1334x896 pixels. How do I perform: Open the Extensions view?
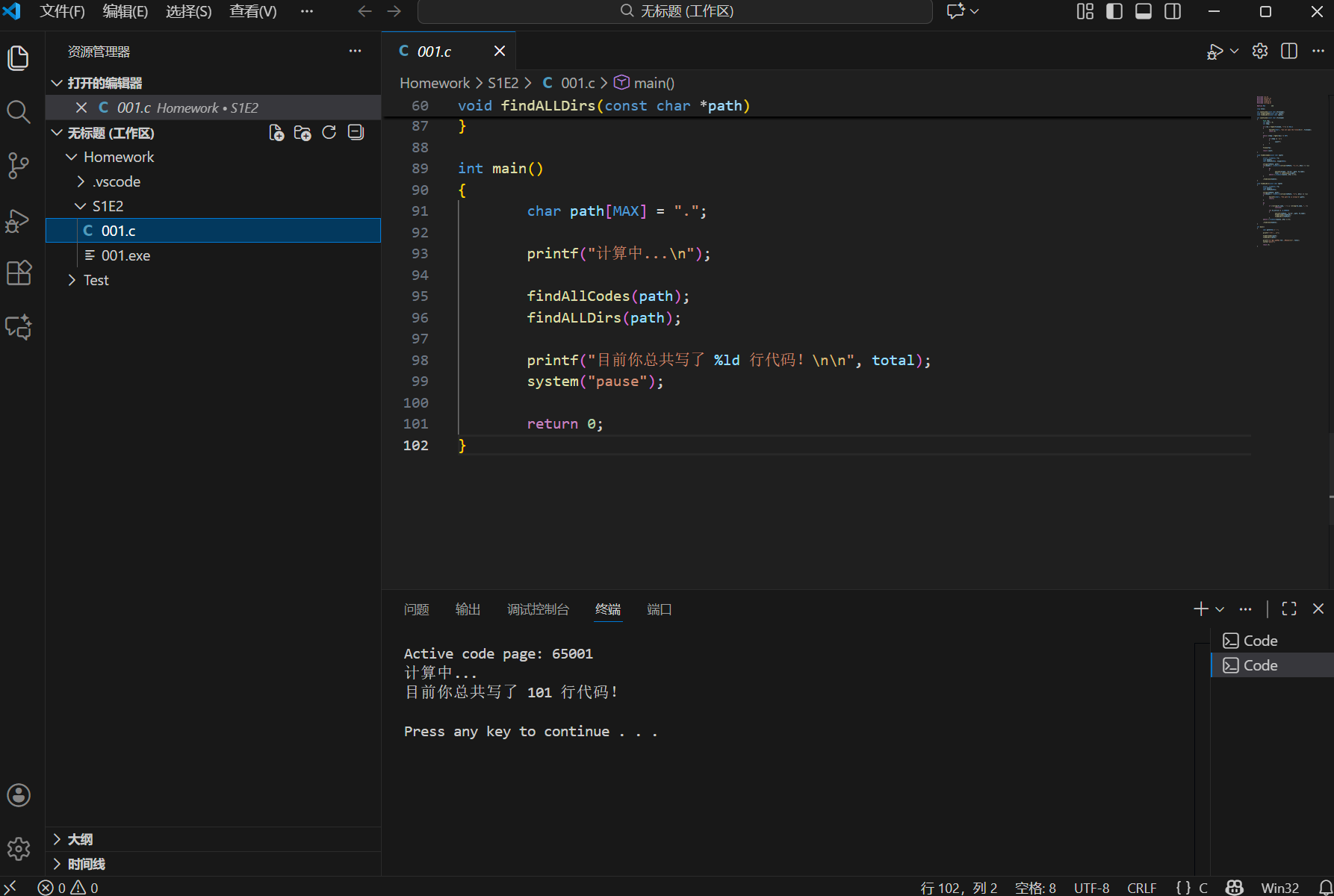tap(18, 273)
